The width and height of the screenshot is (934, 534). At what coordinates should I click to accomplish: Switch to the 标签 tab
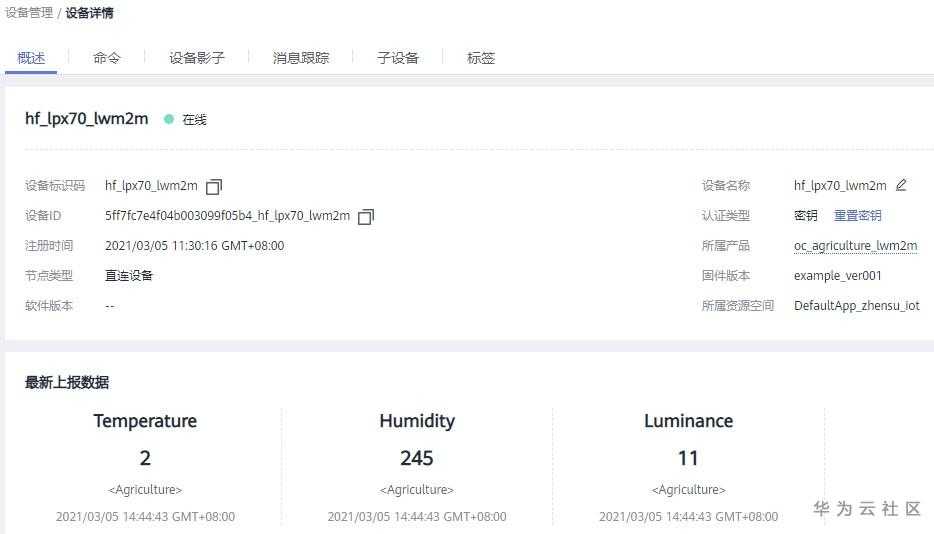[x=481, y=58]
